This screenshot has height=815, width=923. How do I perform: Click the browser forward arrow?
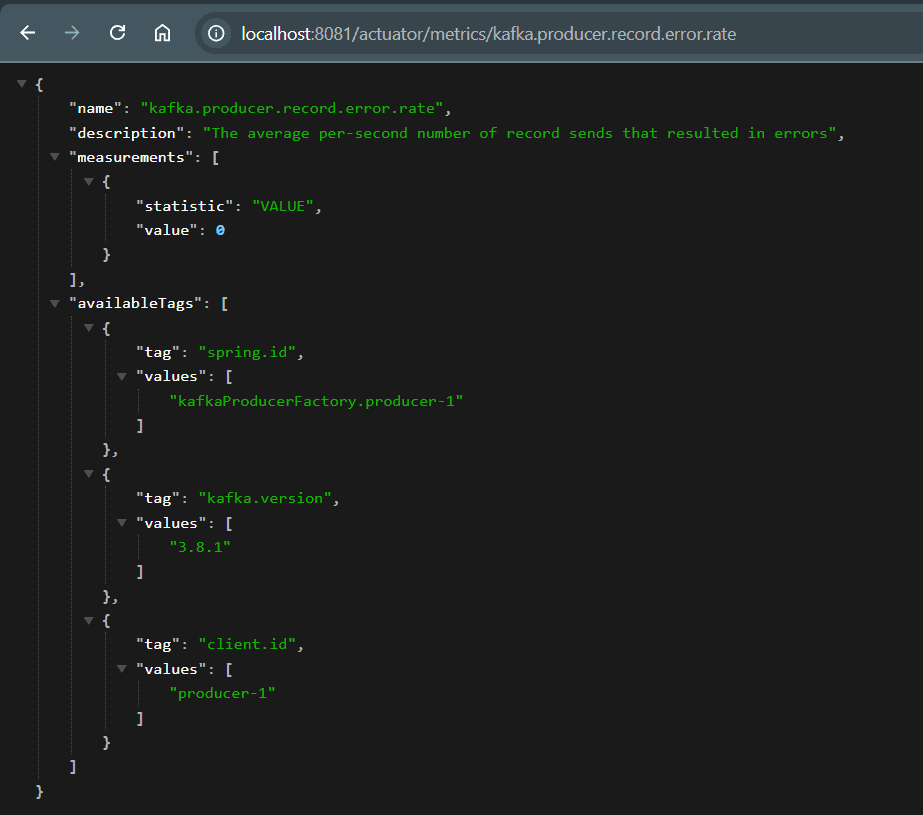[x=72, y=33]
